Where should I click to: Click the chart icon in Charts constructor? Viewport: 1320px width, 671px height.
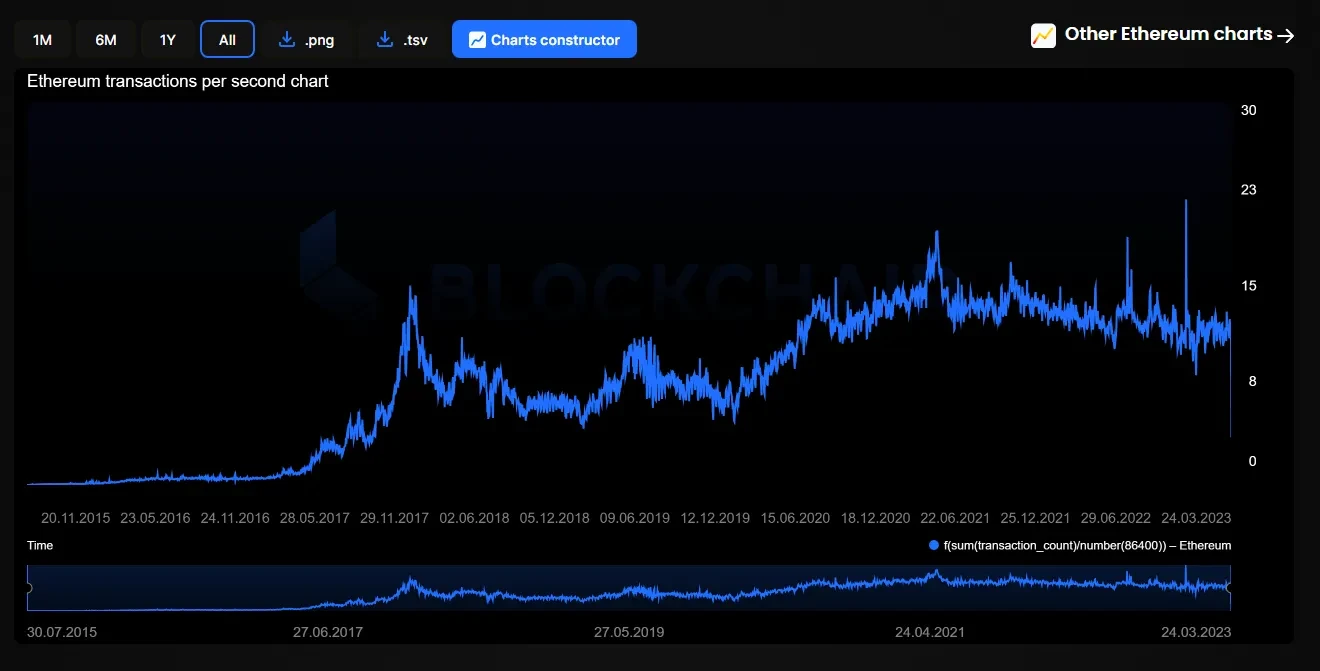(477, 40)
